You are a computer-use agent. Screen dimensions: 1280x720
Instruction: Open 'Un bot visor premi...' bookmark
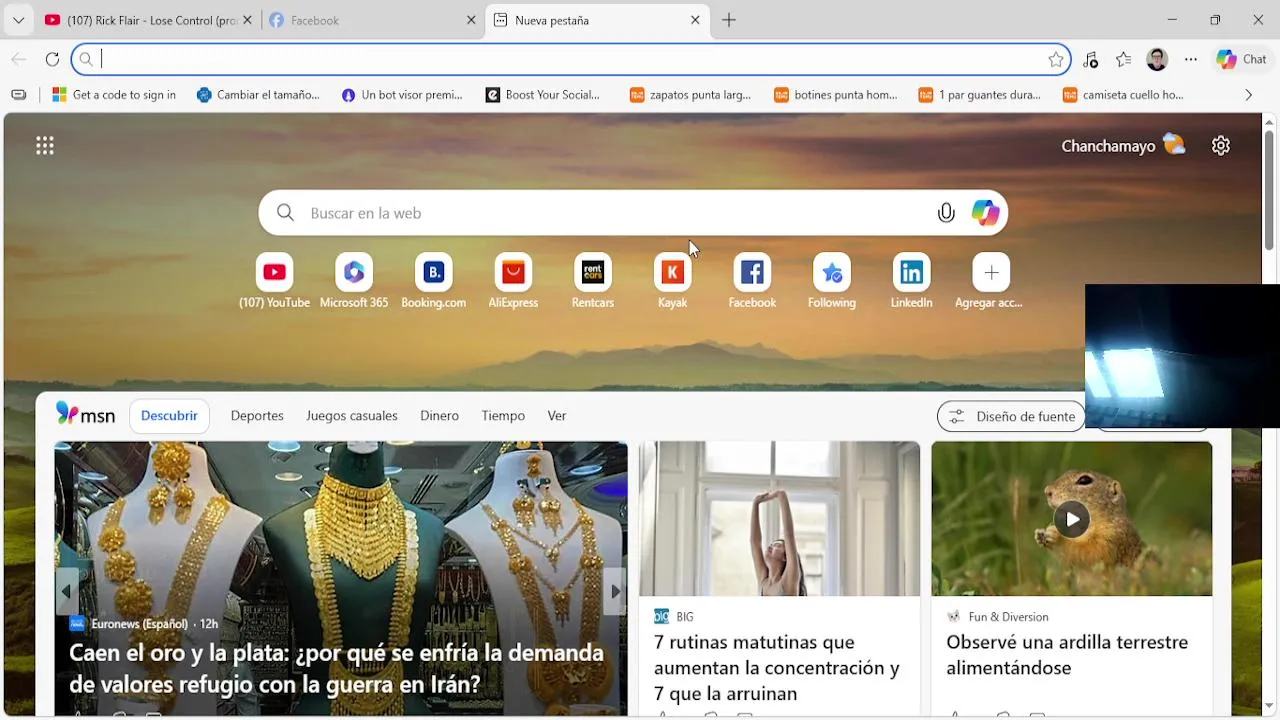click(402, 95)
